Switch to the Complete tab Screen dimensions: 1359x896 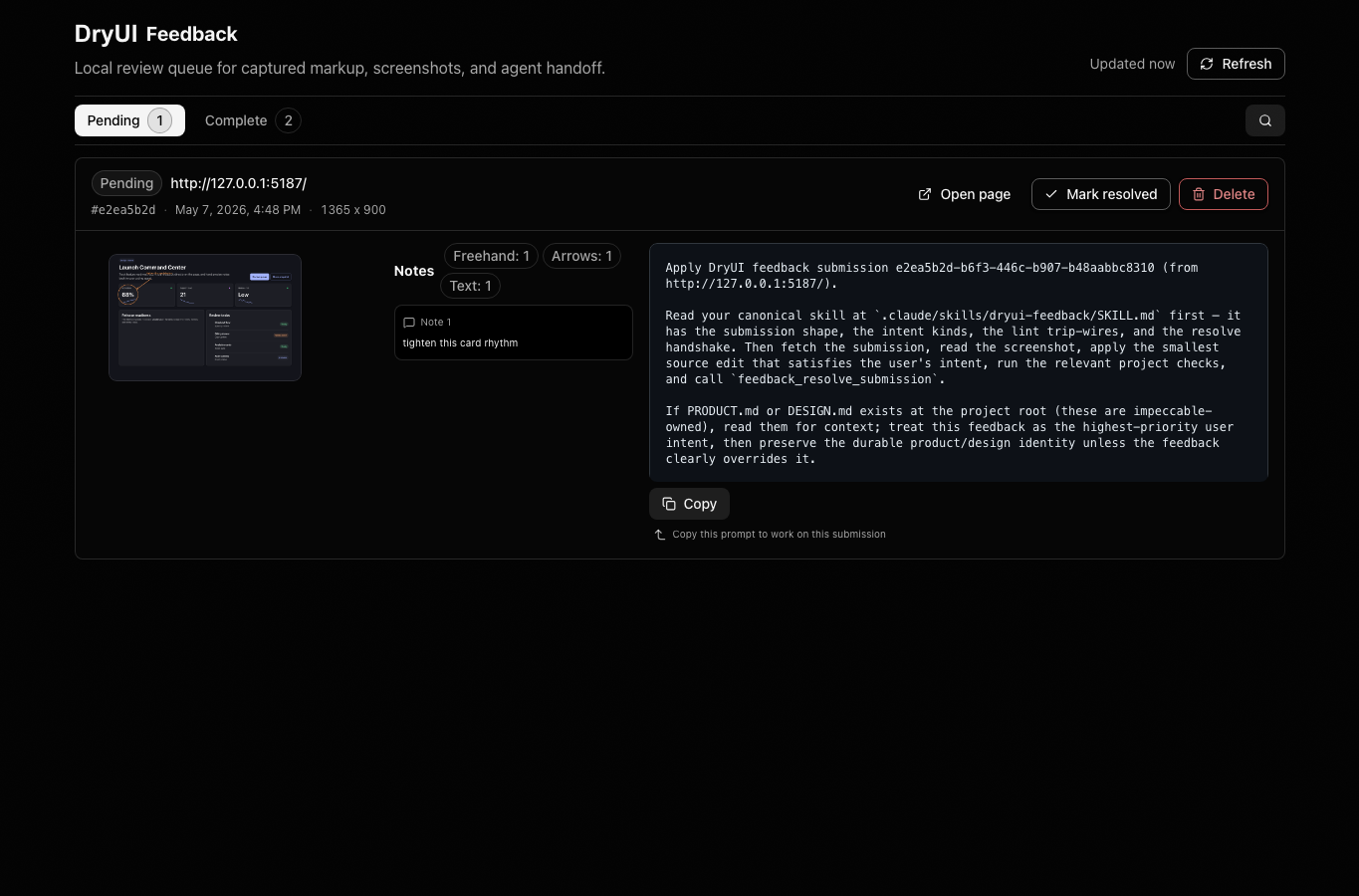click(x=252, y=120)
